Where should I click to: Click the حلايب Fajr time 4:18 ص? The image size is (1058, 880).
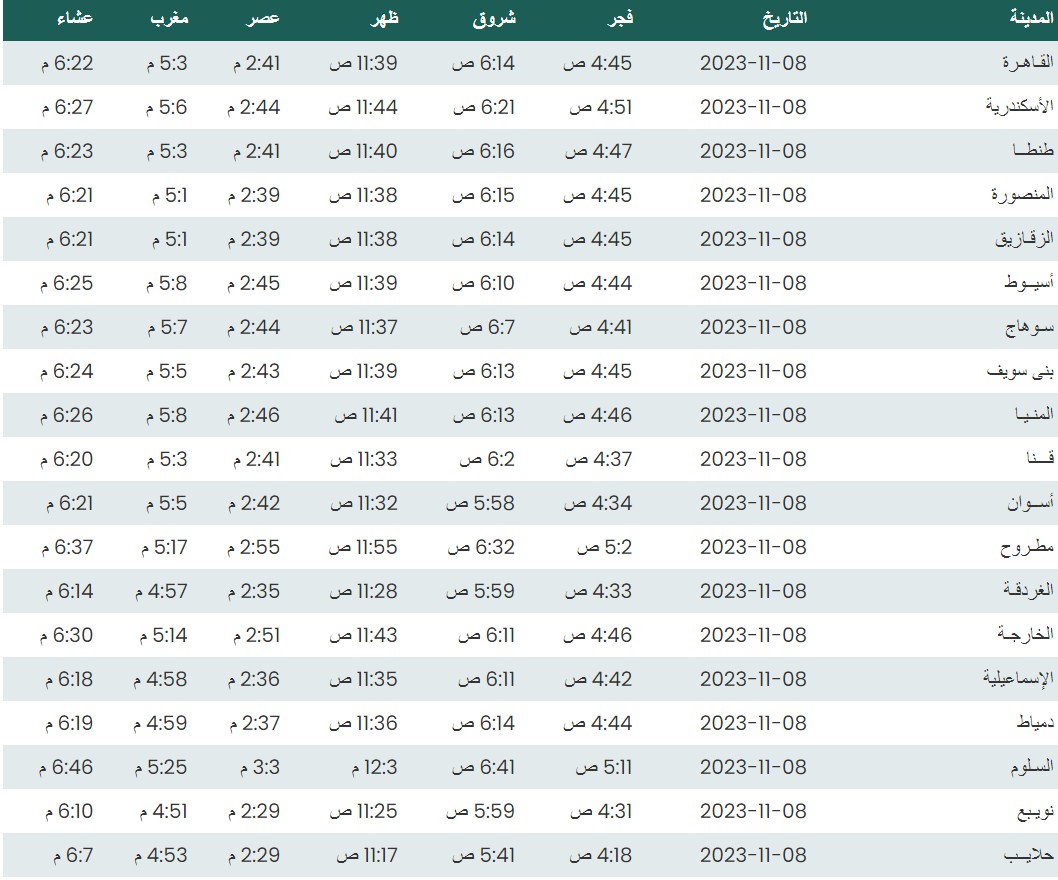pyautogui.click(x=600, y=855)
